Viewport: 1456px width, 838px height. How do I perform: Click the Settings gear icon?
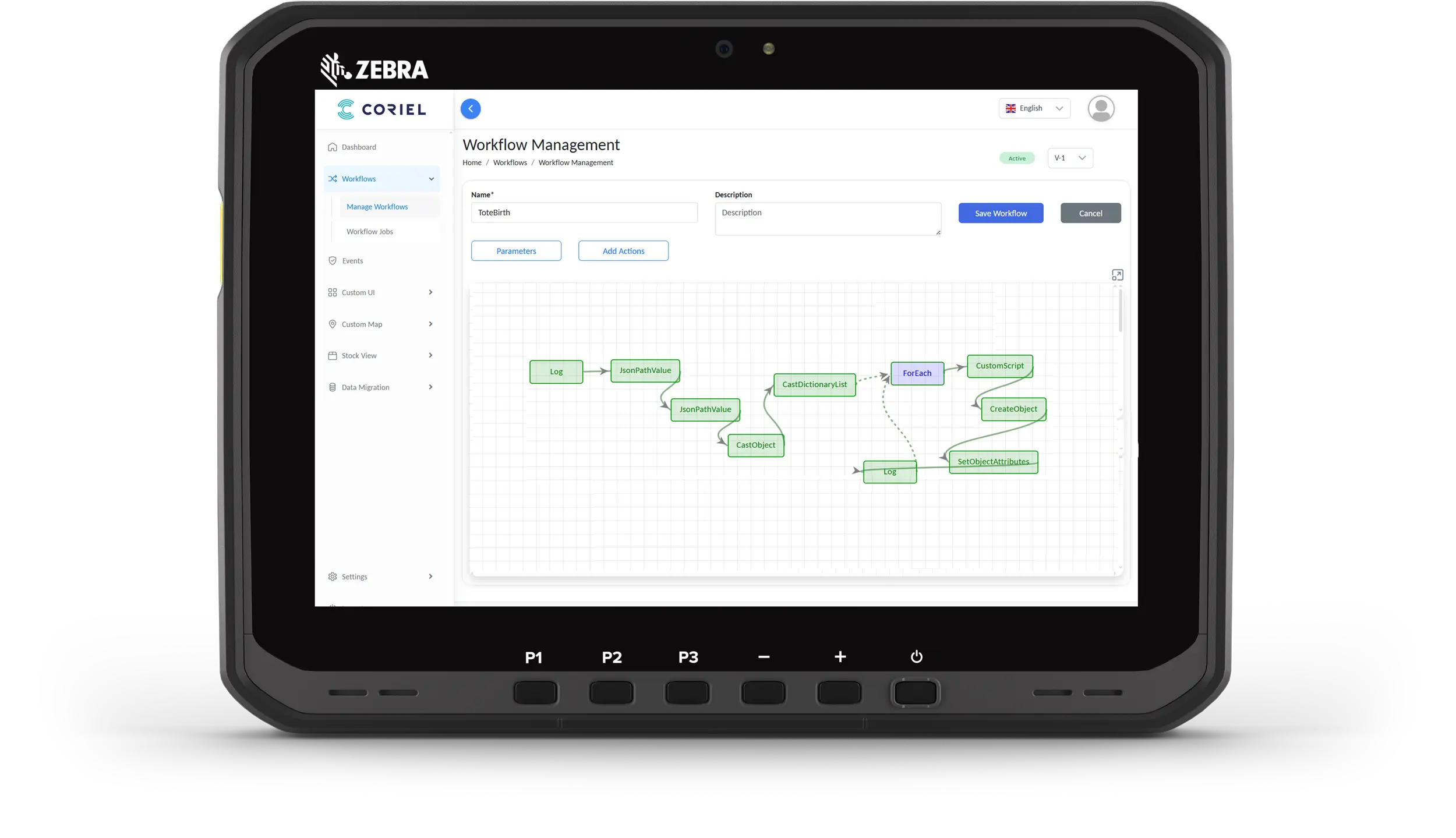tap(333, 577)
